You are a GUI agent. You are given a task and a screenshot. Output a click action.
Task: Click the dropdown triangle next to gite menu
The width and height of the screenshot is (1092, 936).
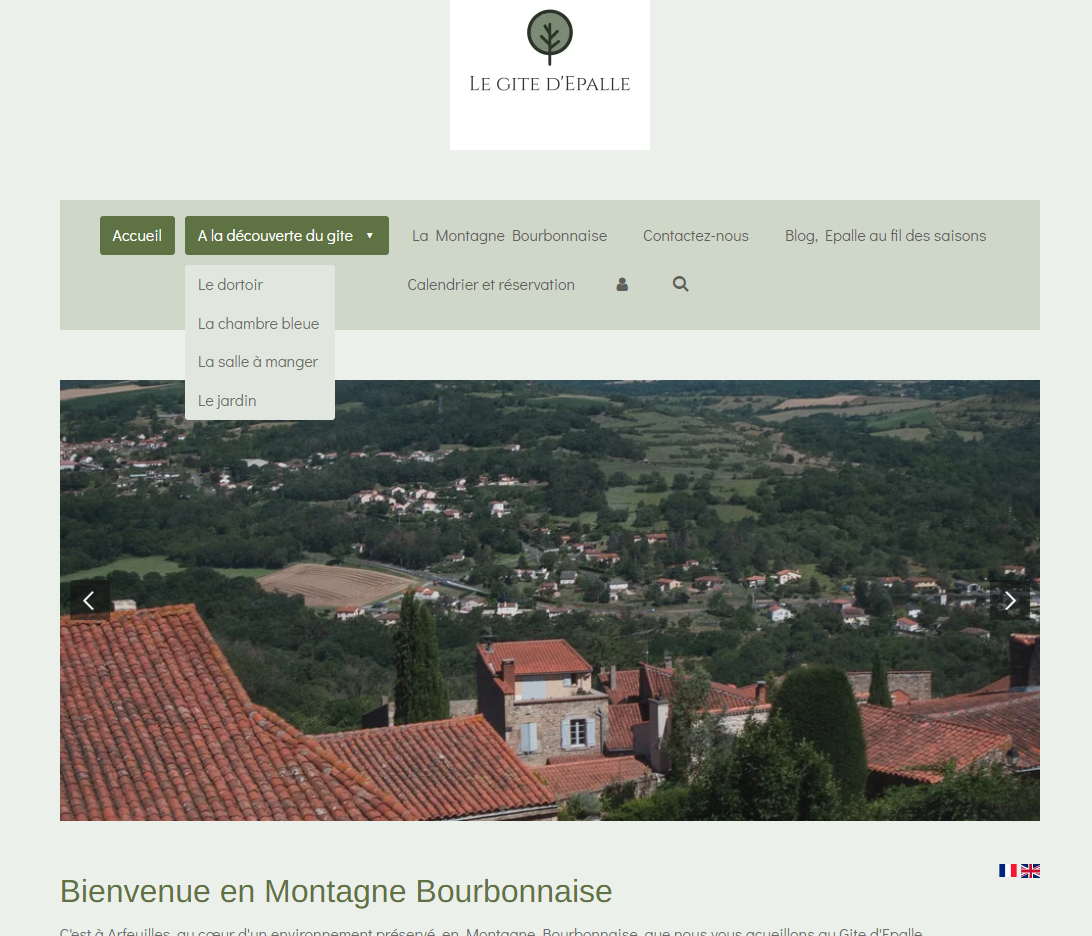[369, 236]
